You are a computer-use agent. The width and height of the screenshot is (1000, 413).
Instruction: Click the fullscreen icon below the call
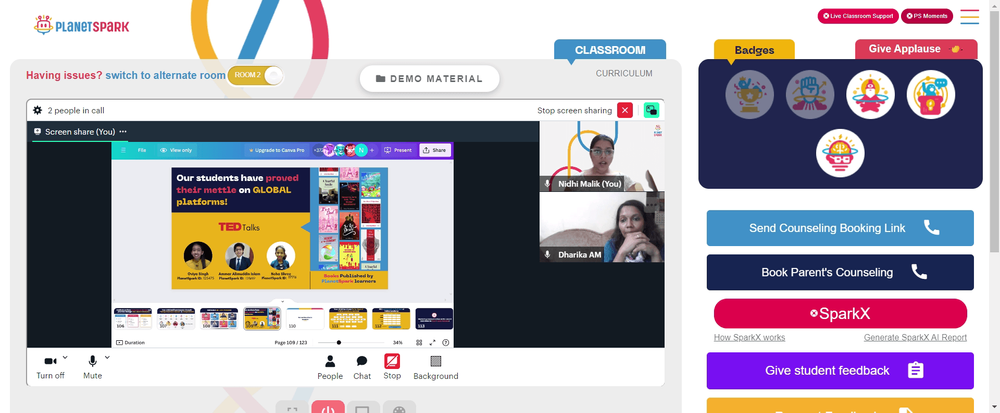292,408
